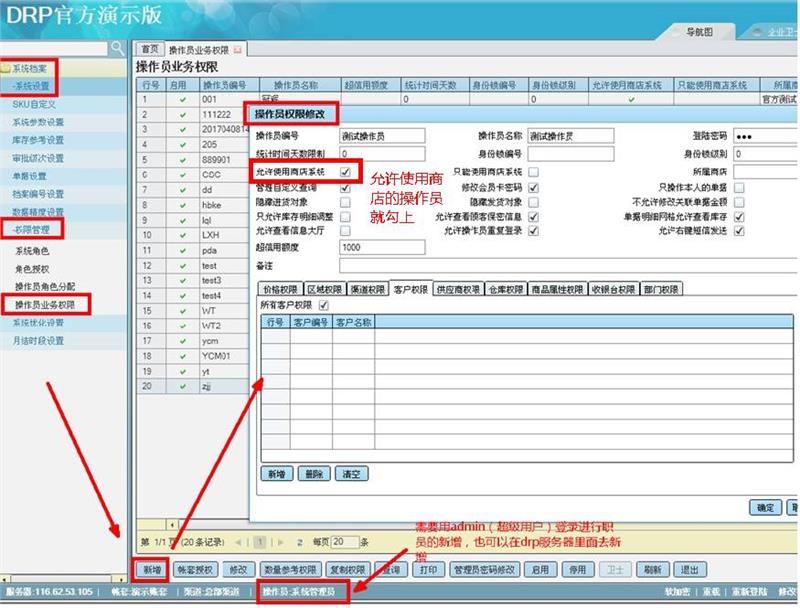
Task: Switch to the 商品属性权限 tab
Action: (x=557, y=289)
